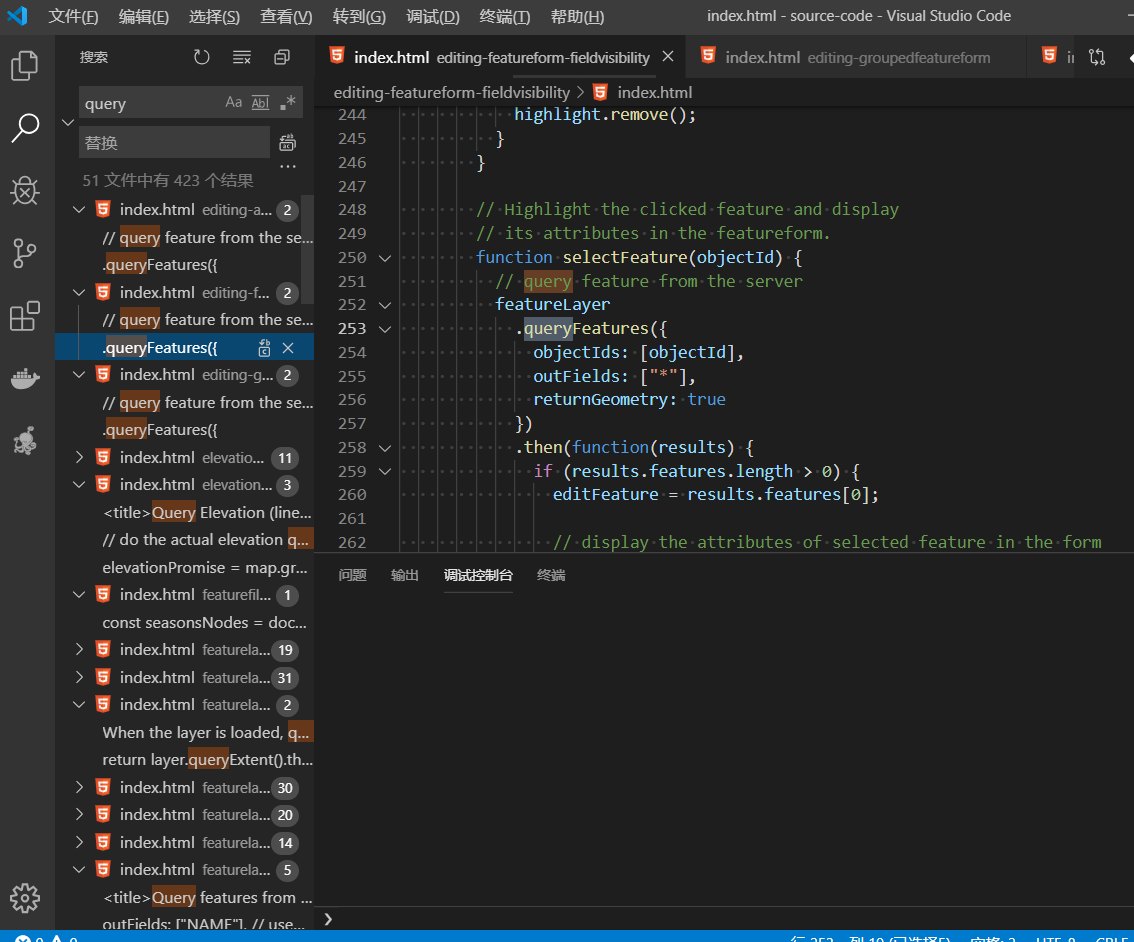Collapse index.html editing-g... results

(79, 374)
